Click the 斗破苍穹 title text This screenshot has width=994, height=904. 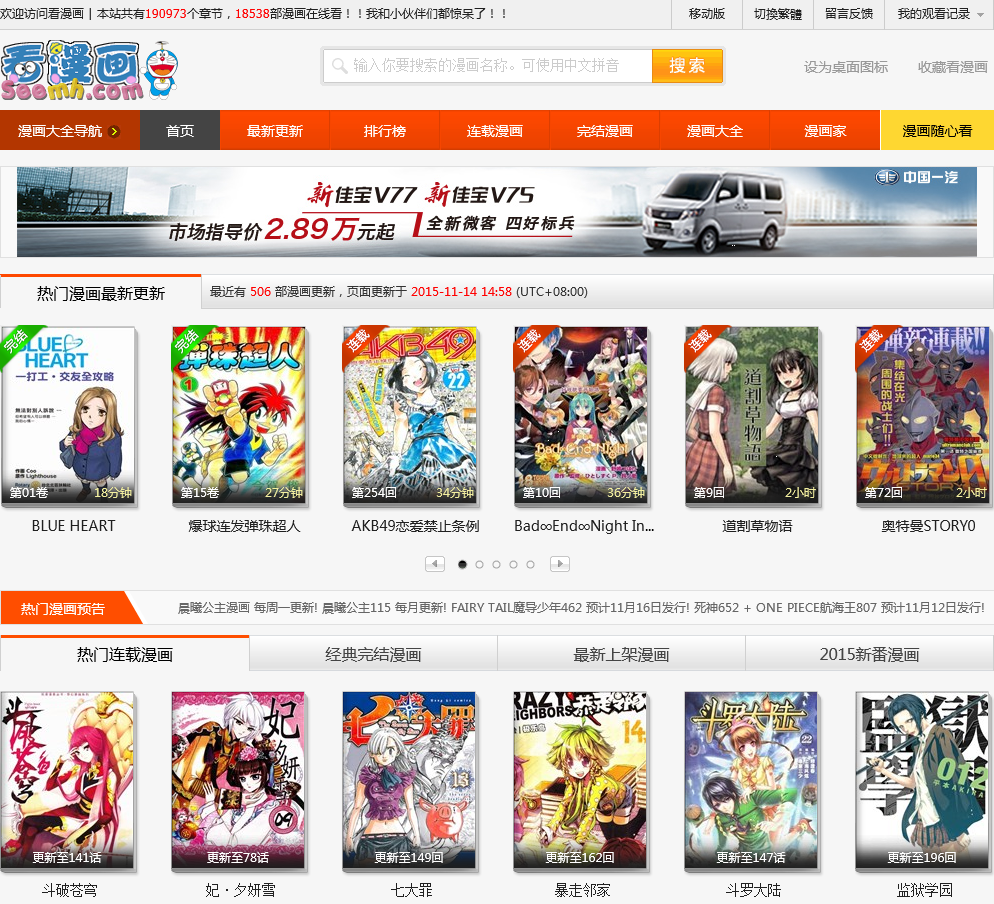[69, 890]
